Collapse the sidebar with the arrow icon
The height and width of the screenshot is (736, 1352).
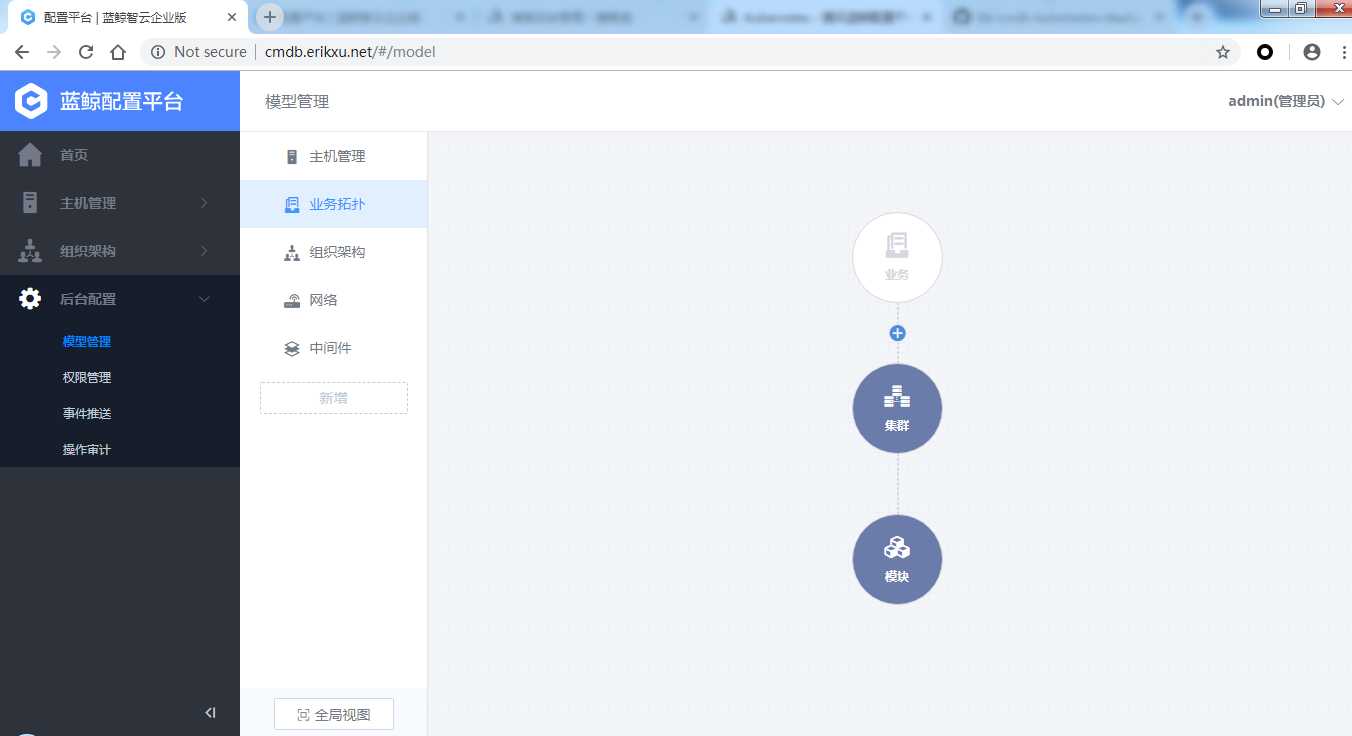(x=210, y=713)
